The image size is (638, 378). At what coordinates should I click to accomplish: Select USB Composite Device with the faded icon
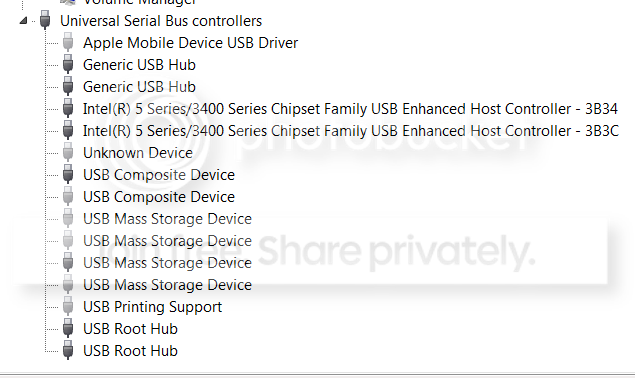coord(159,197)
